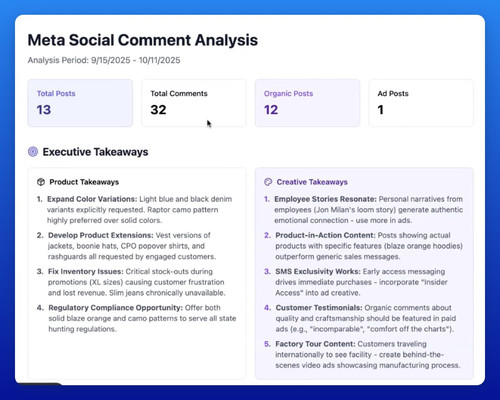Click the Regulatory Compliance Opportunity item
The height and width of the screenshot is (400, 500).
click(x=137, y=318)
